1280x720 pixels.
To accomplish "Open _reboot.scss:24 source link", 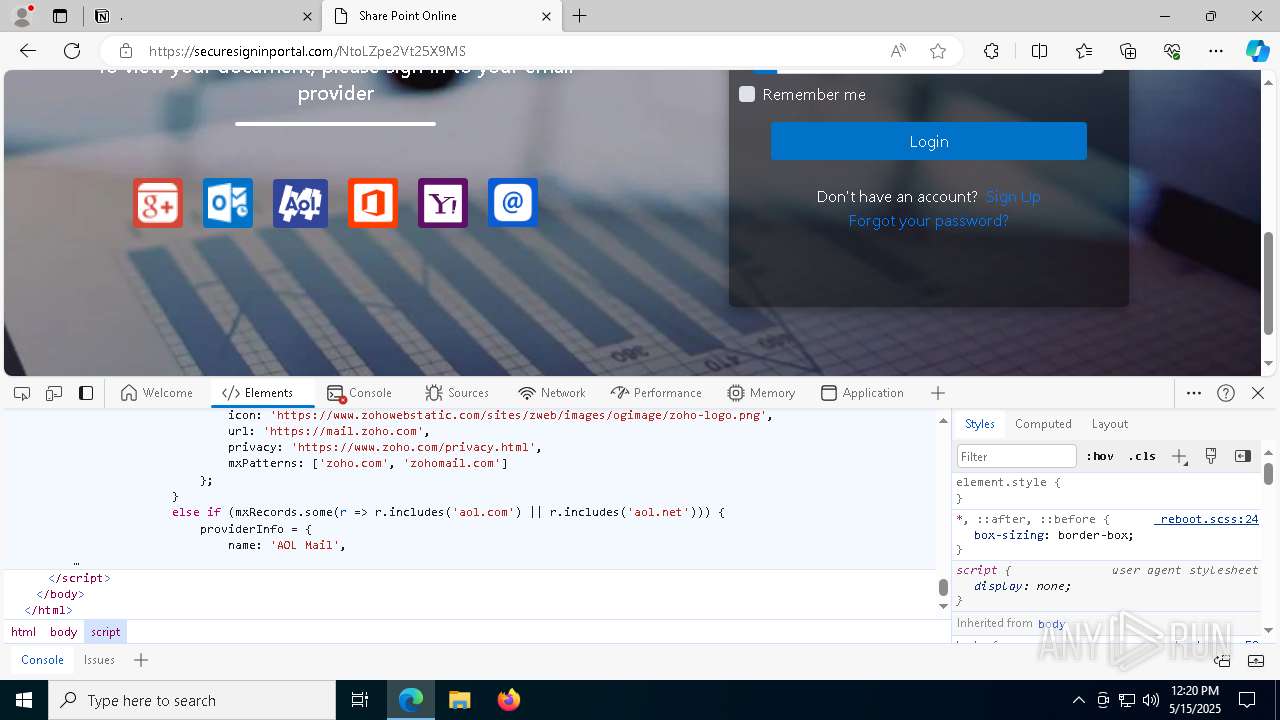I will pos(1207,519).
